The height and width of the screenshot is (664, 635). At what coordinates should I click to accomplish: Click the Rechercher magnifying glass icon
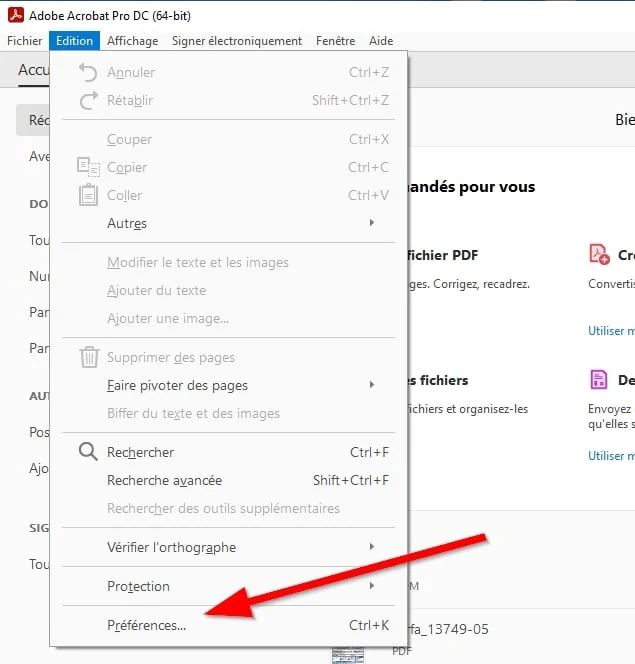click(89, 452)
